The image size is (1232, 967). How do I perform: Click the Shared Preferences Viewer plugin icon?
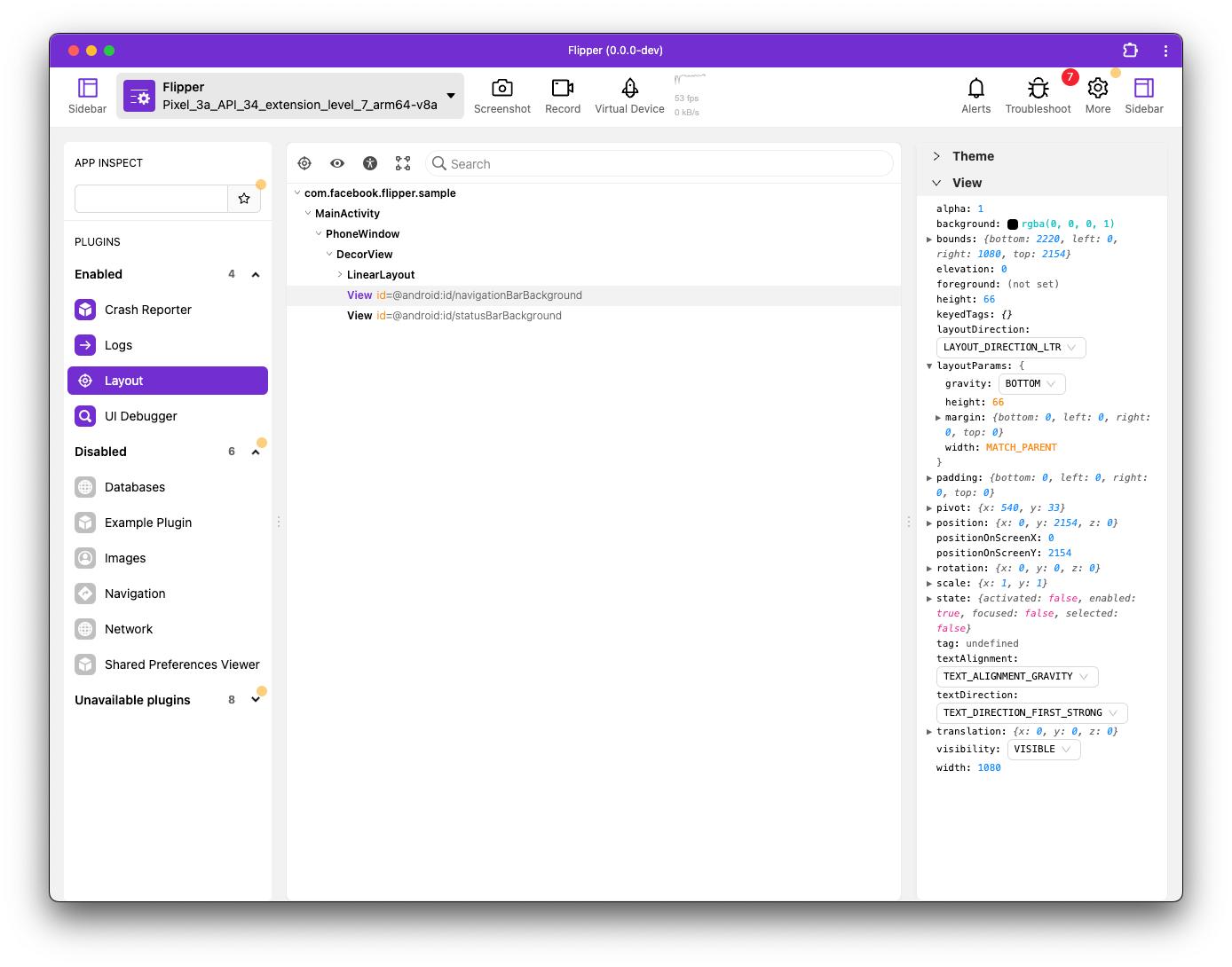pos(85,664)
